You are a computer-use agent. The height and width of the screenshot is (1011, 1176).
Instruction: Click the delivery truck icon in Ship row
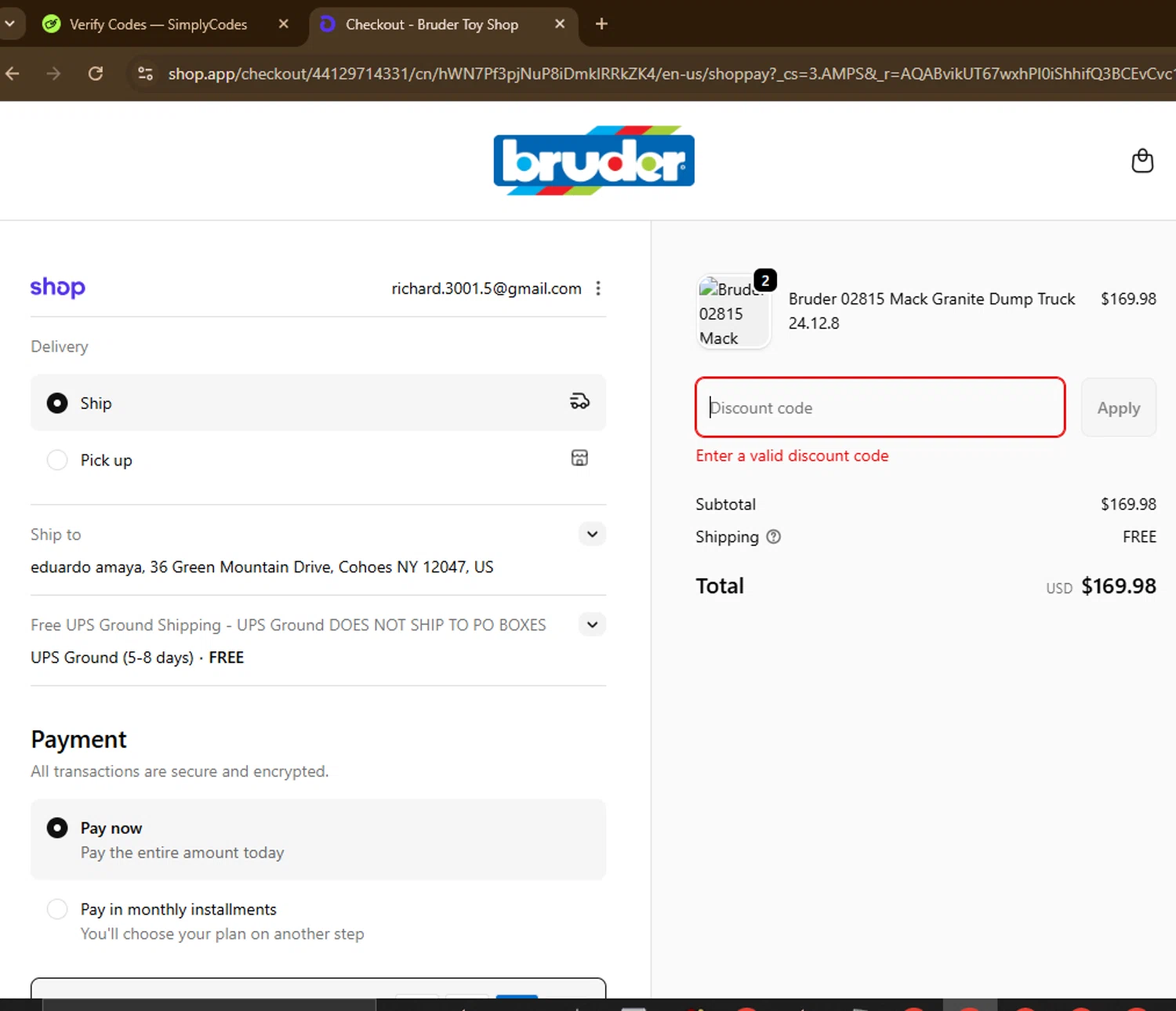pos(579,402)
